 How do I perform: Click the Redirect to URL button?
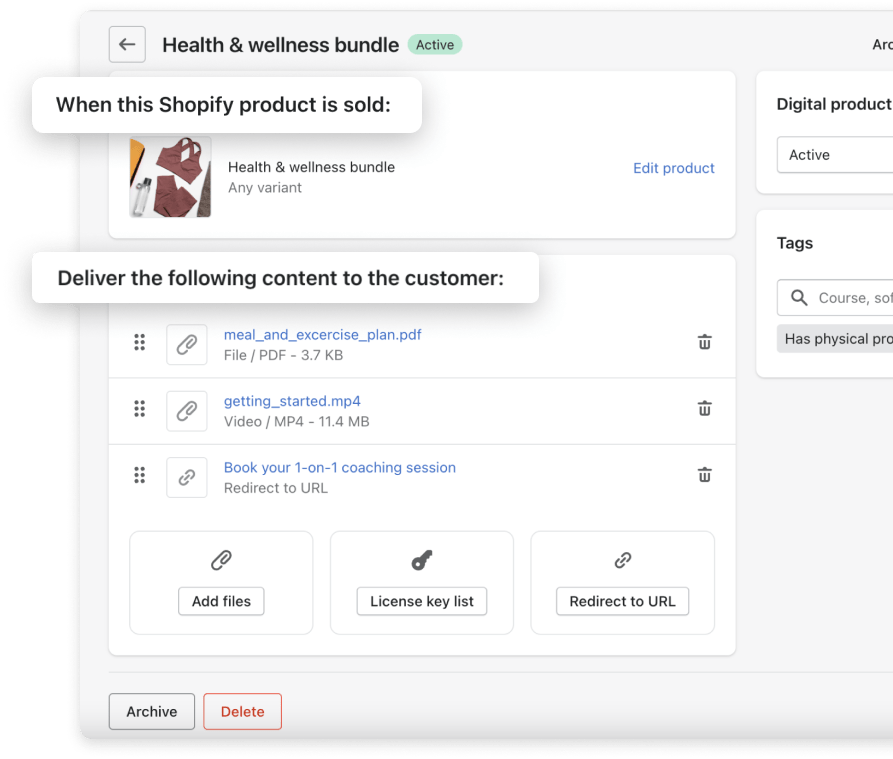pyautogui.click(x=622, y=601)
